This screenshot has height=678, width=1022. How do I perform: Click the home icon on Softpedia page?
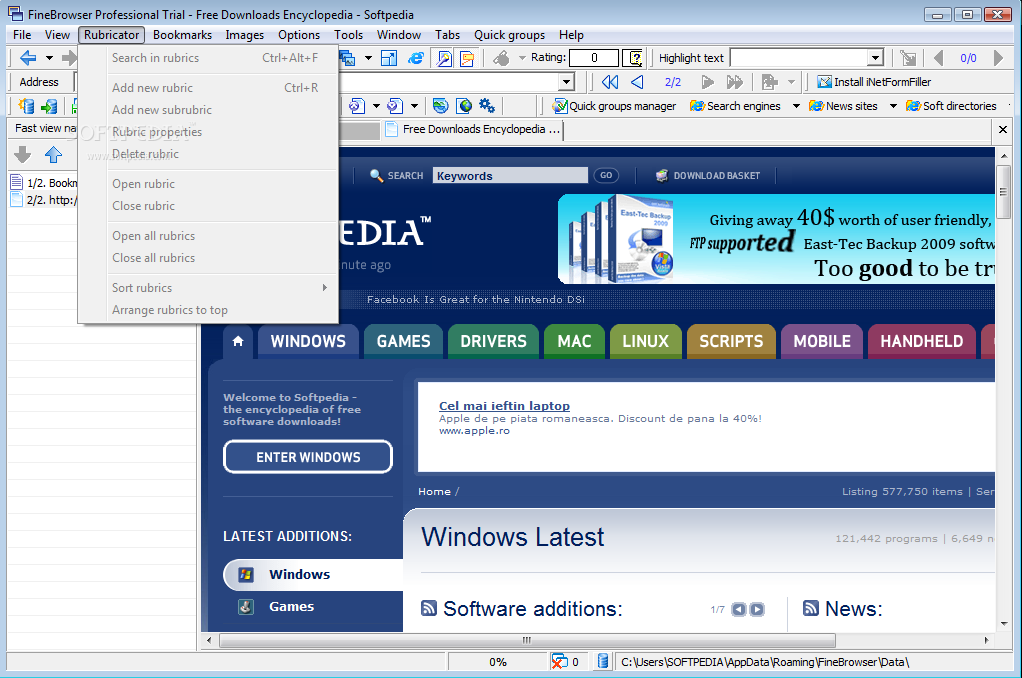coord(238,341)
